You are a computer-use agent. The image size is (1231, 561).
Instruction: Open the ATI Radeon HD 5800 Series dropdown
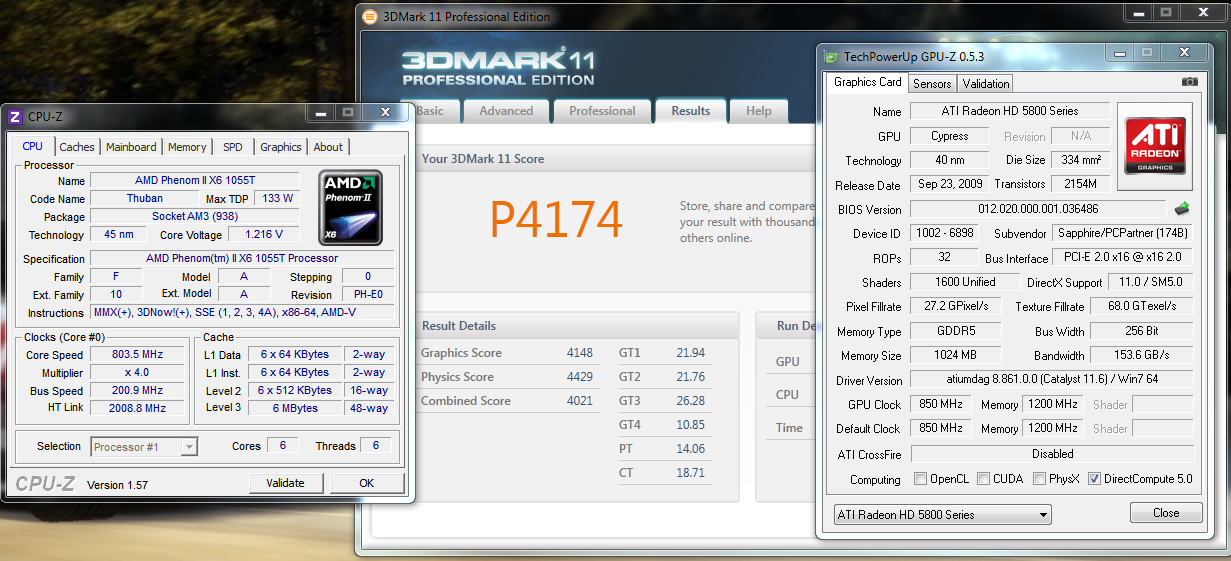coord(942,514)
